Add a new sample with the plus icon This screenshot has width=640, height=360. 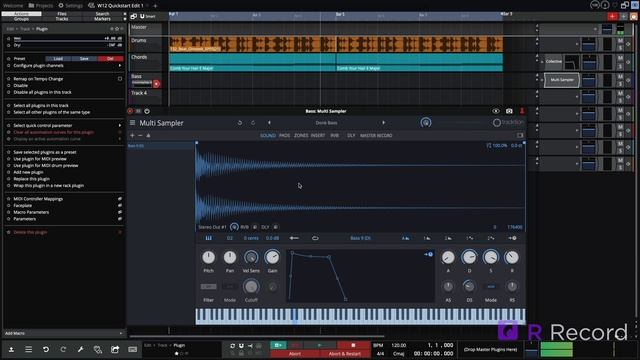(132, 136)
